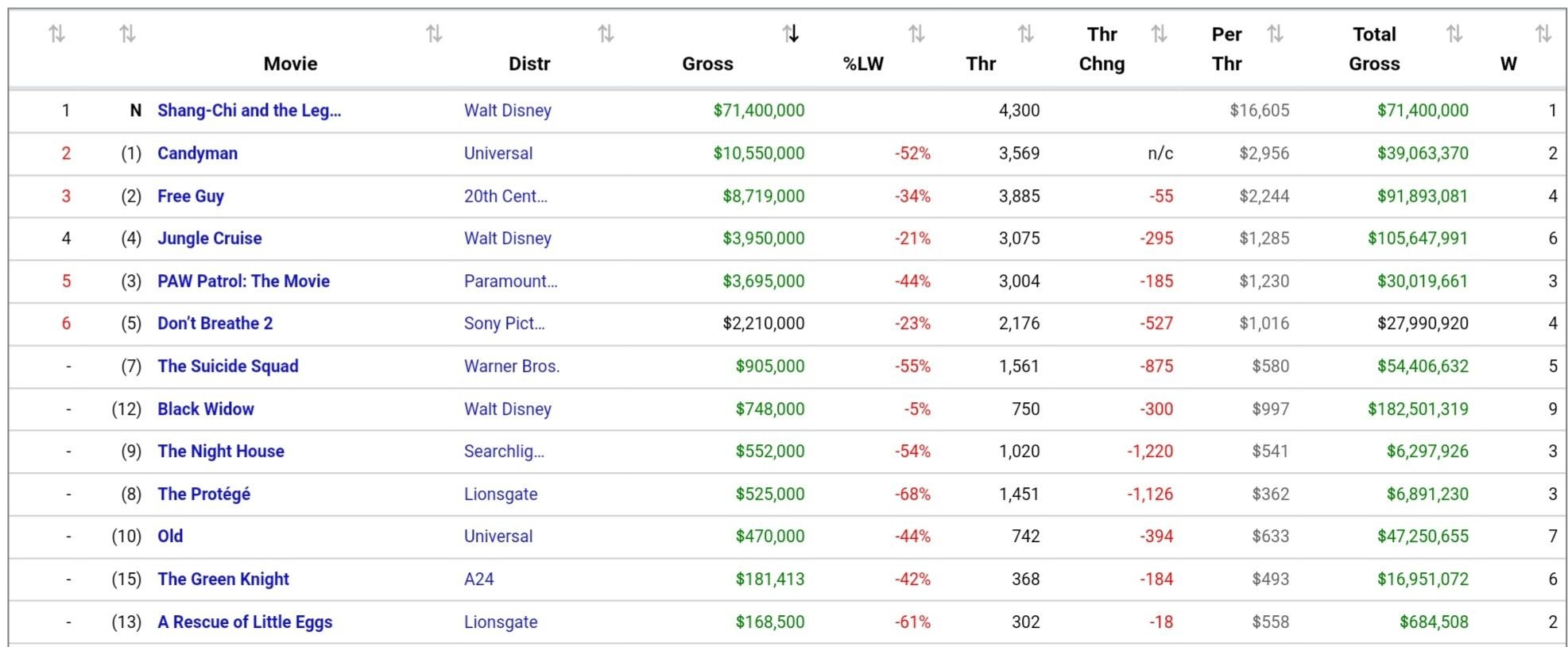Click sort icon beside Movie column header
The image size is (1568, 647).
433,33
